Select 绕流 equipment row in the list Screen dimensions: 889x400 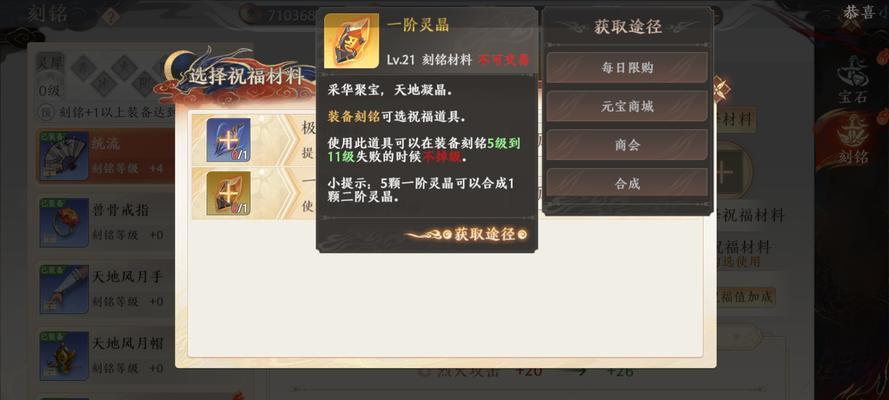tap(105, 156)
